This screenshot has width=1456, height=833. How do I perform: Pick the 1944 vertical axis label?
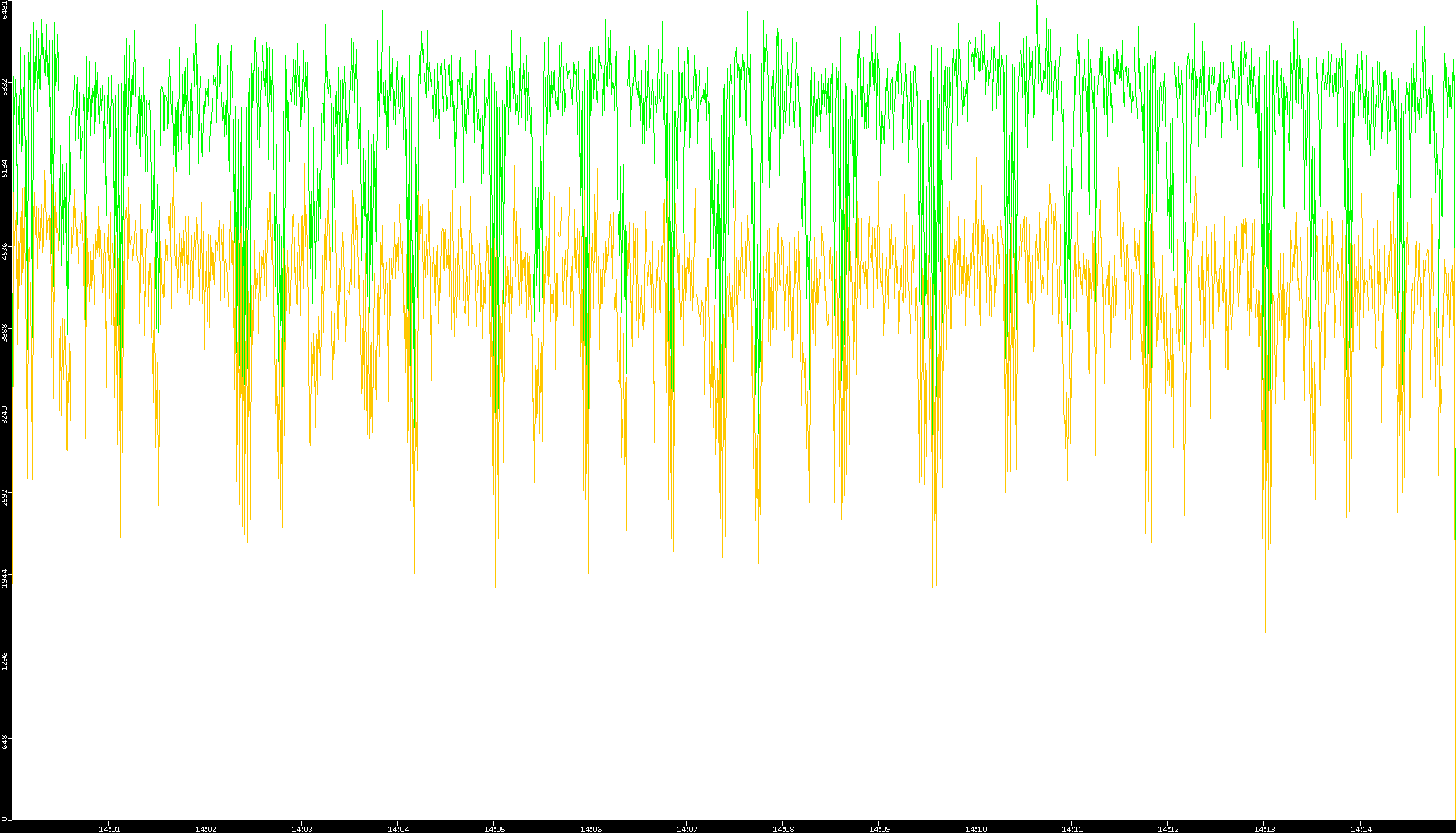tap(6, 578)
